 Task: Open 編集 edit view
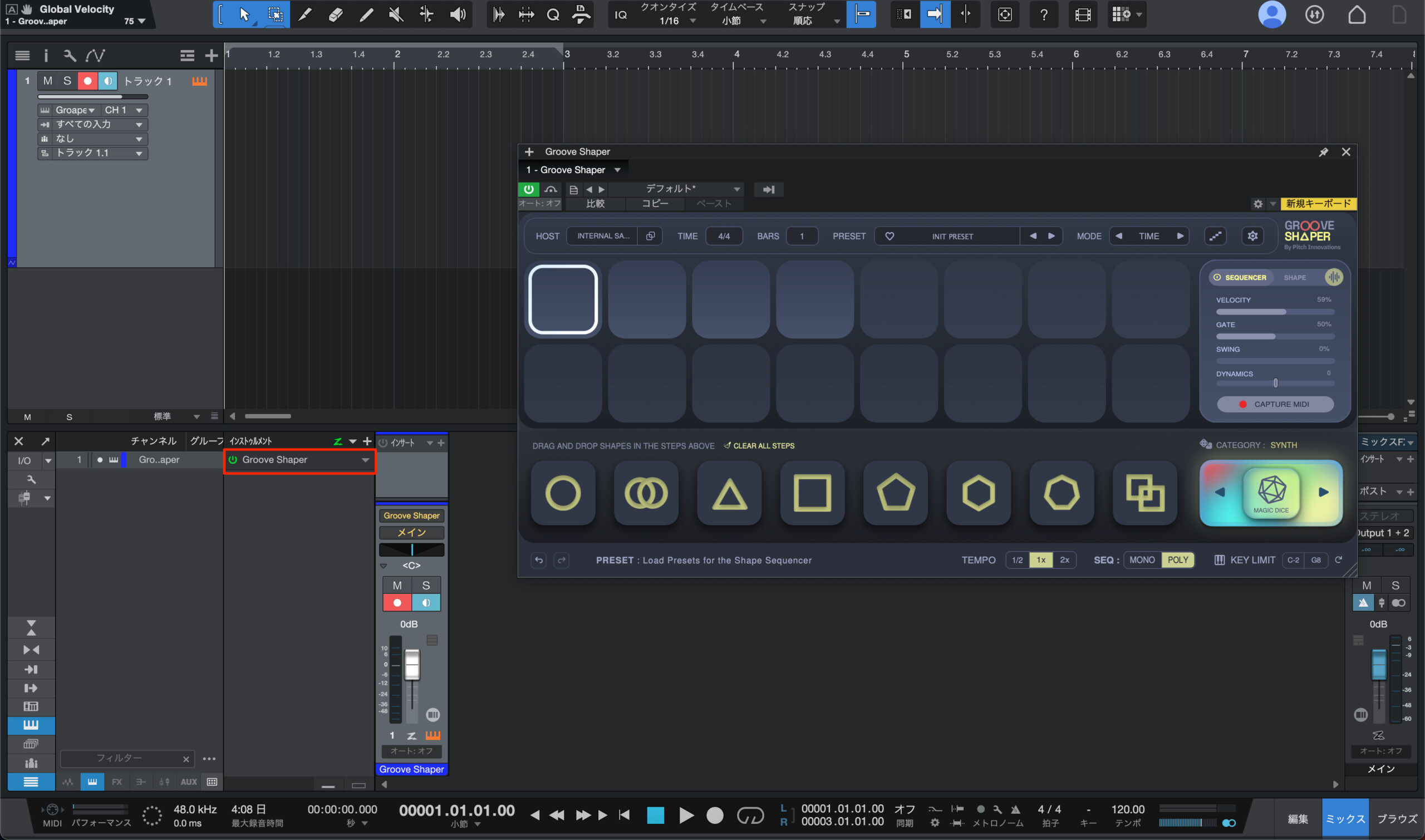(1298, 818)
